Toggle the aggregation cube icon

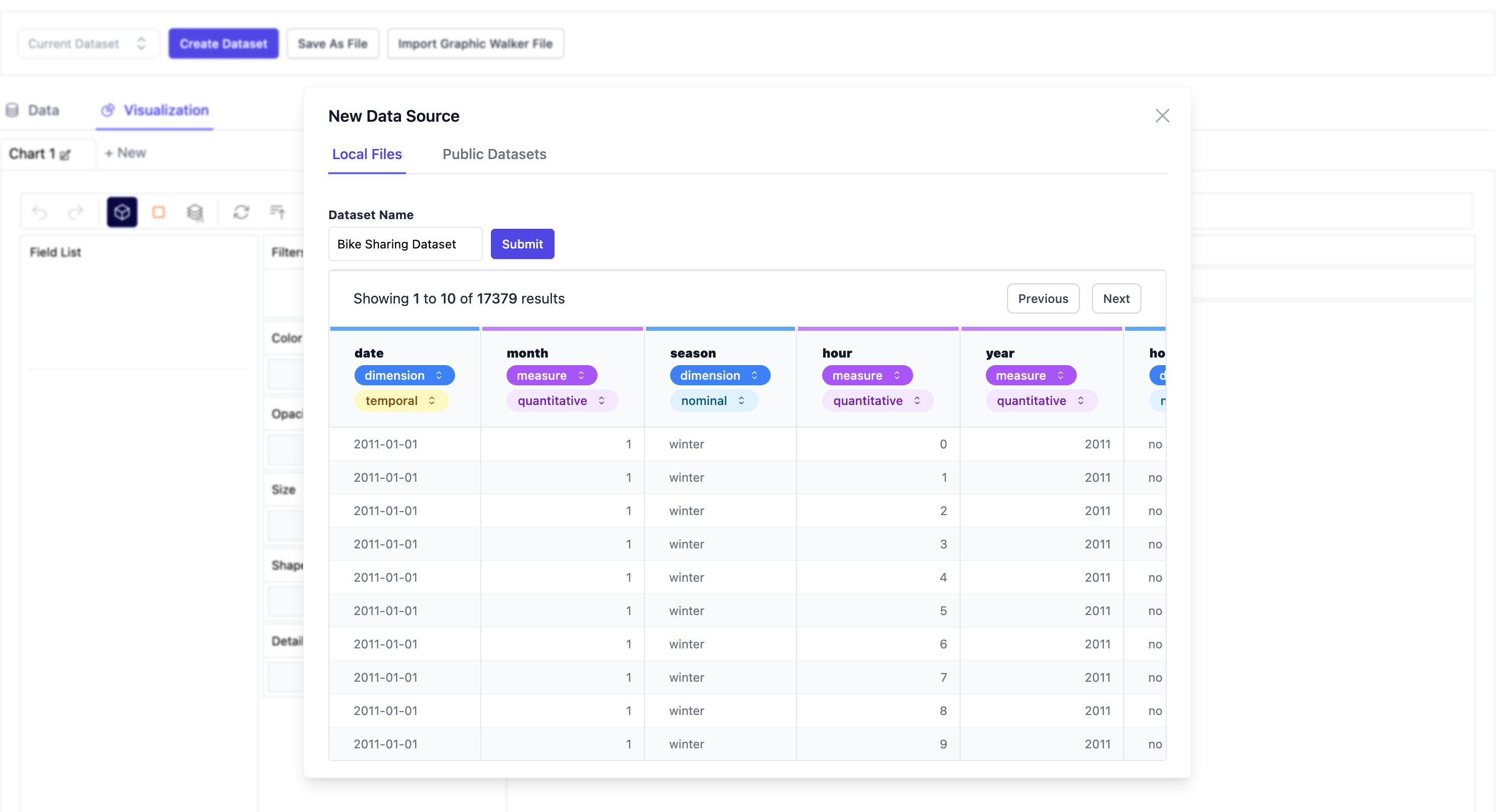(122, 212)
